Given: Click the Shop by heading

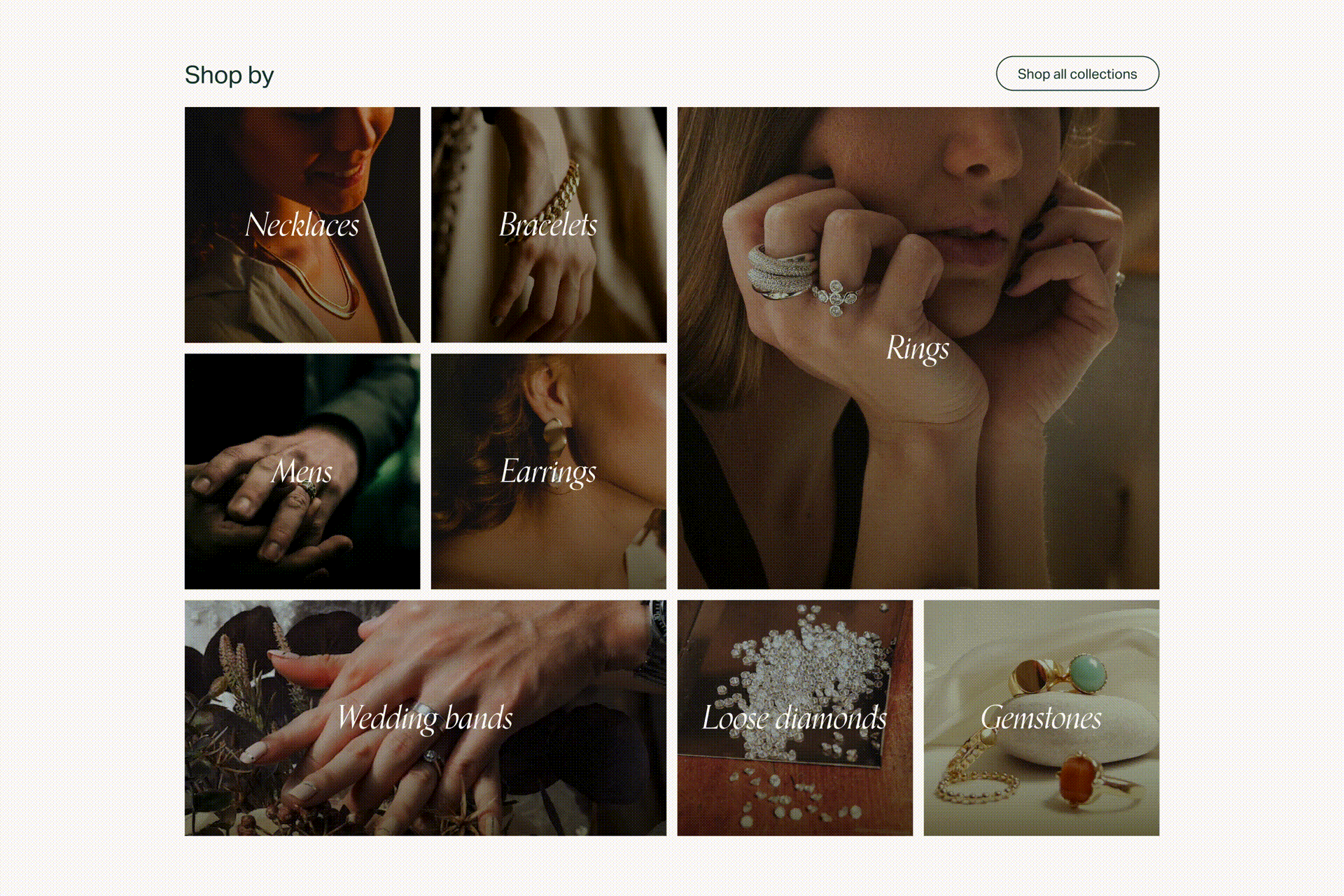Looking at the screenshot, I should pyautogui.click(x=229, y=75).
